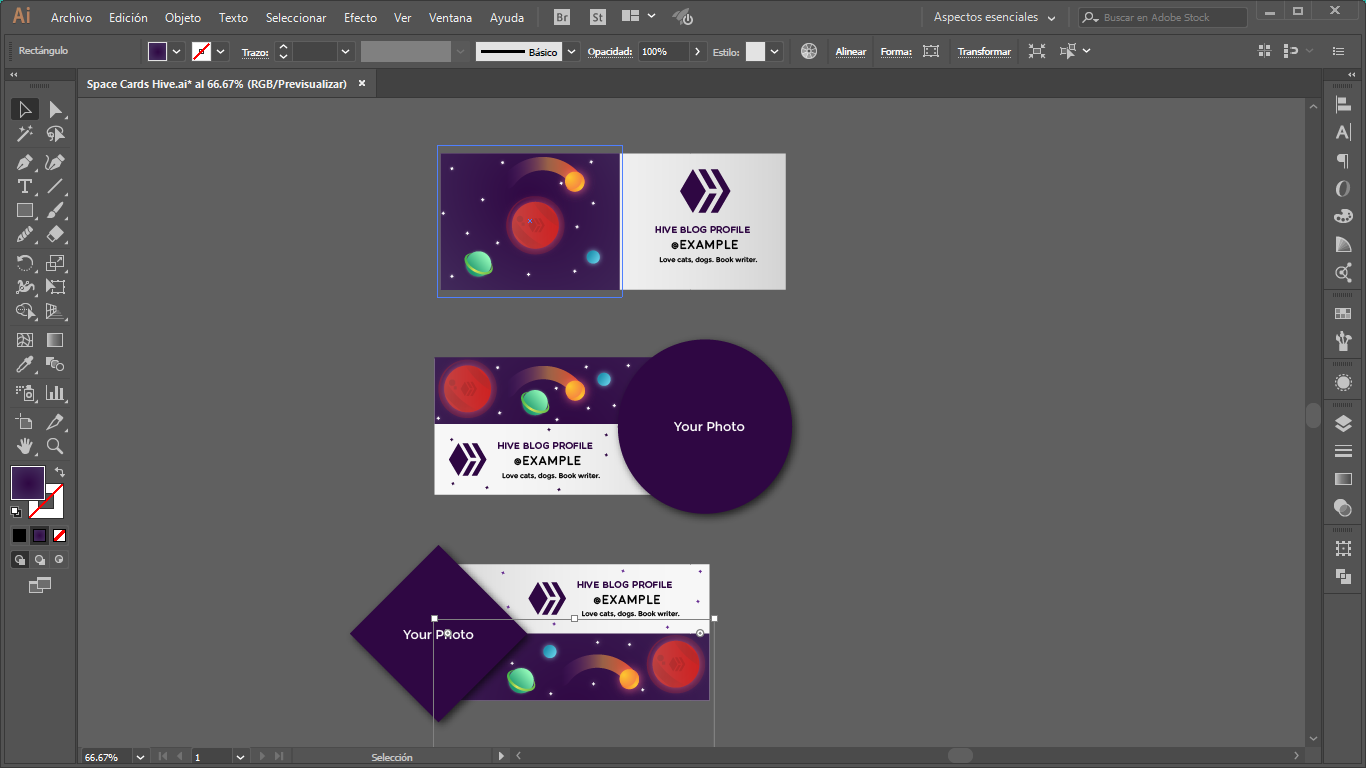Open the Character panel icon
This screenshot has width=1366, height=768.
pos(1343,132)
